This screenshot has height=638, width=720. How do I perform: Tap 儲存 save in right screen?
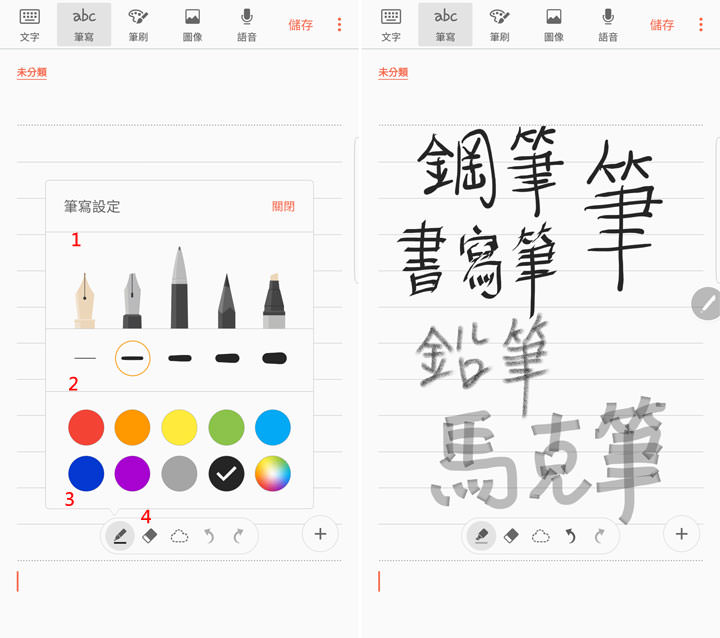pyautogui.click(x=662, y=25)
